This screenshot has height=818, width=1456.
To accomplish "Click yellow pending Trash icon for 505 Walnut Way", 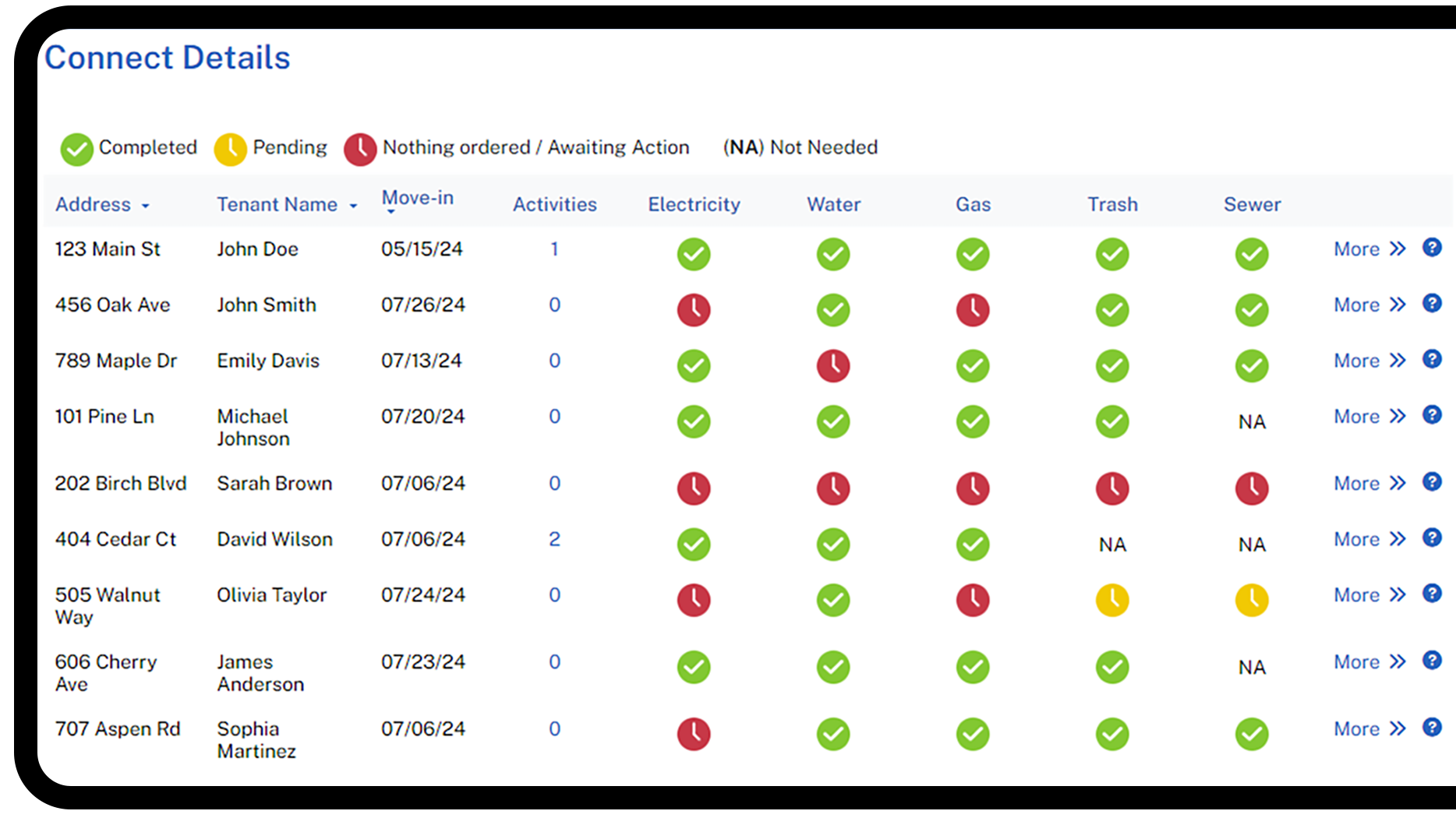I will (1112, 600).
